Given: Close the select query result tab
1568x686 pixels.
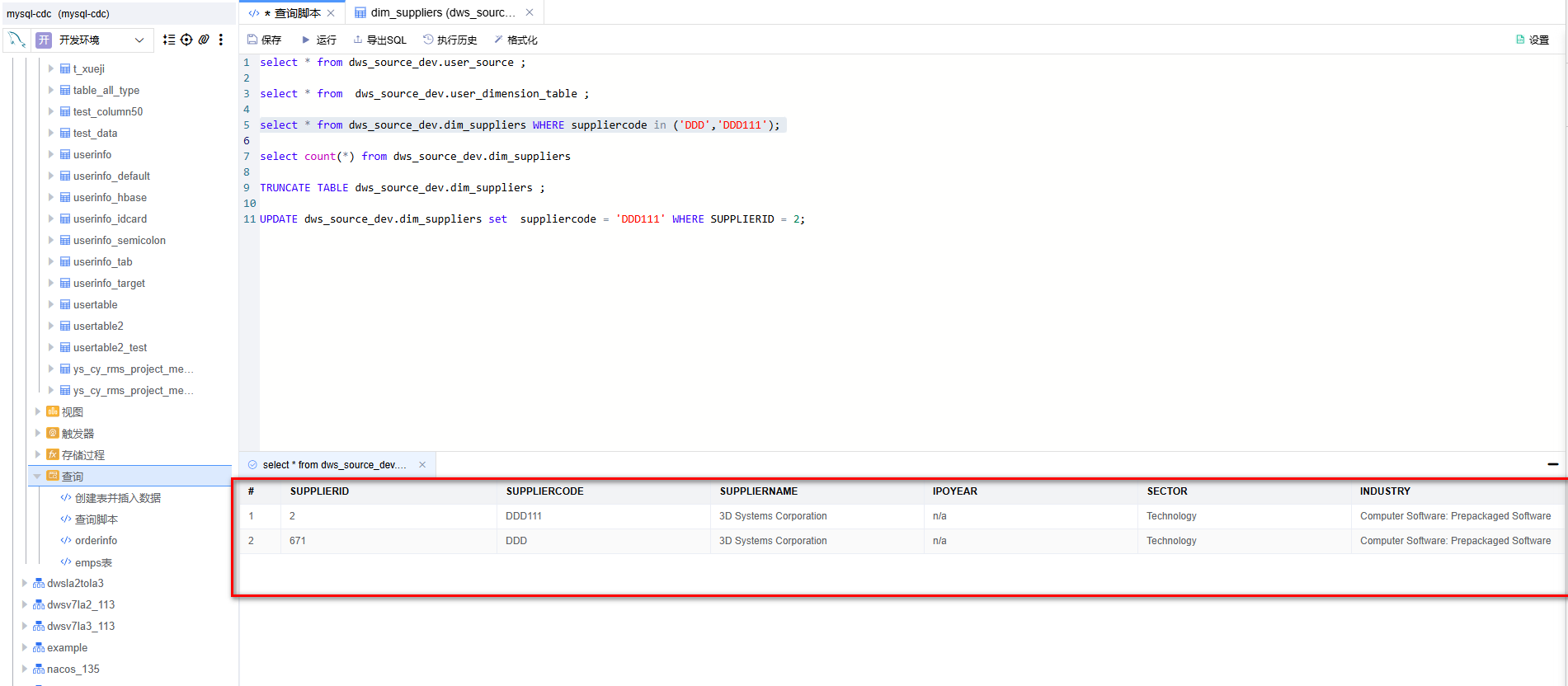Looking at the screenshot, I should coord(422,465).
